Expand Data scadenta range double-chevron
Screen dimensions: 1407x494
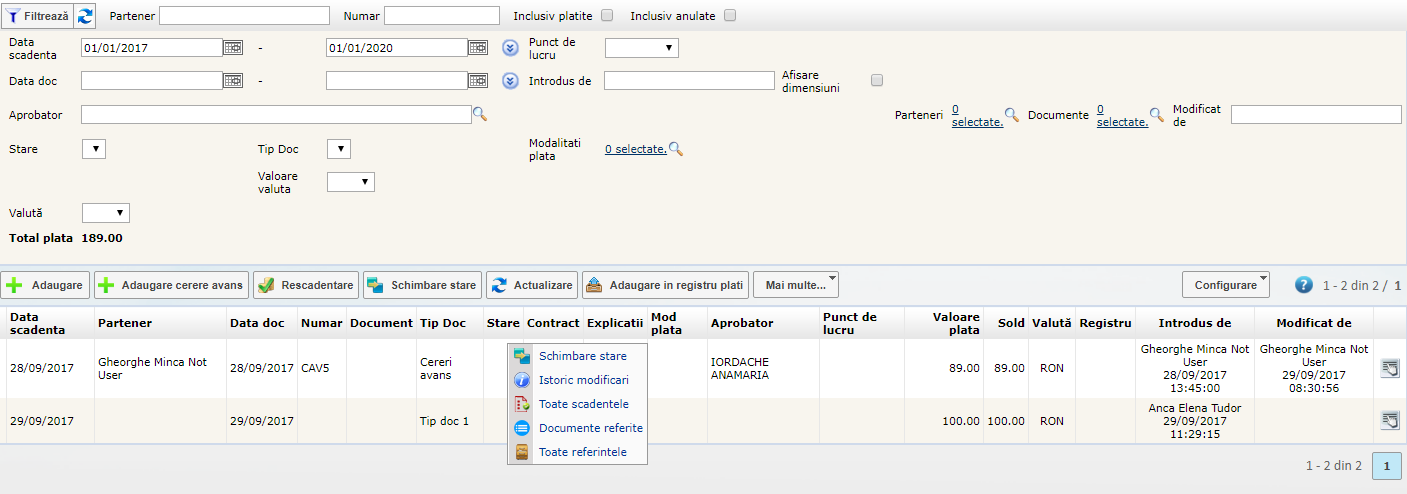pos(510,47)
